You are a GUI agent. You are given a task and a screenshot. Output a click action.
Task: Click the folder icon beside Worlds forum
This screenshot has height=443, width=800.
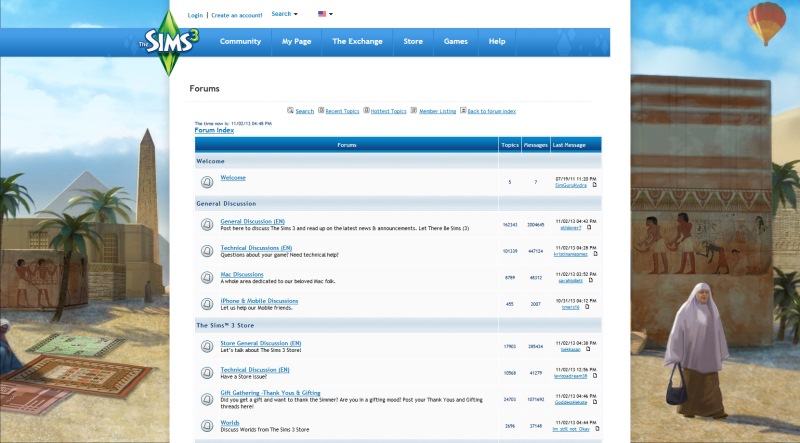pyautogui.click(x=207, y=426)
